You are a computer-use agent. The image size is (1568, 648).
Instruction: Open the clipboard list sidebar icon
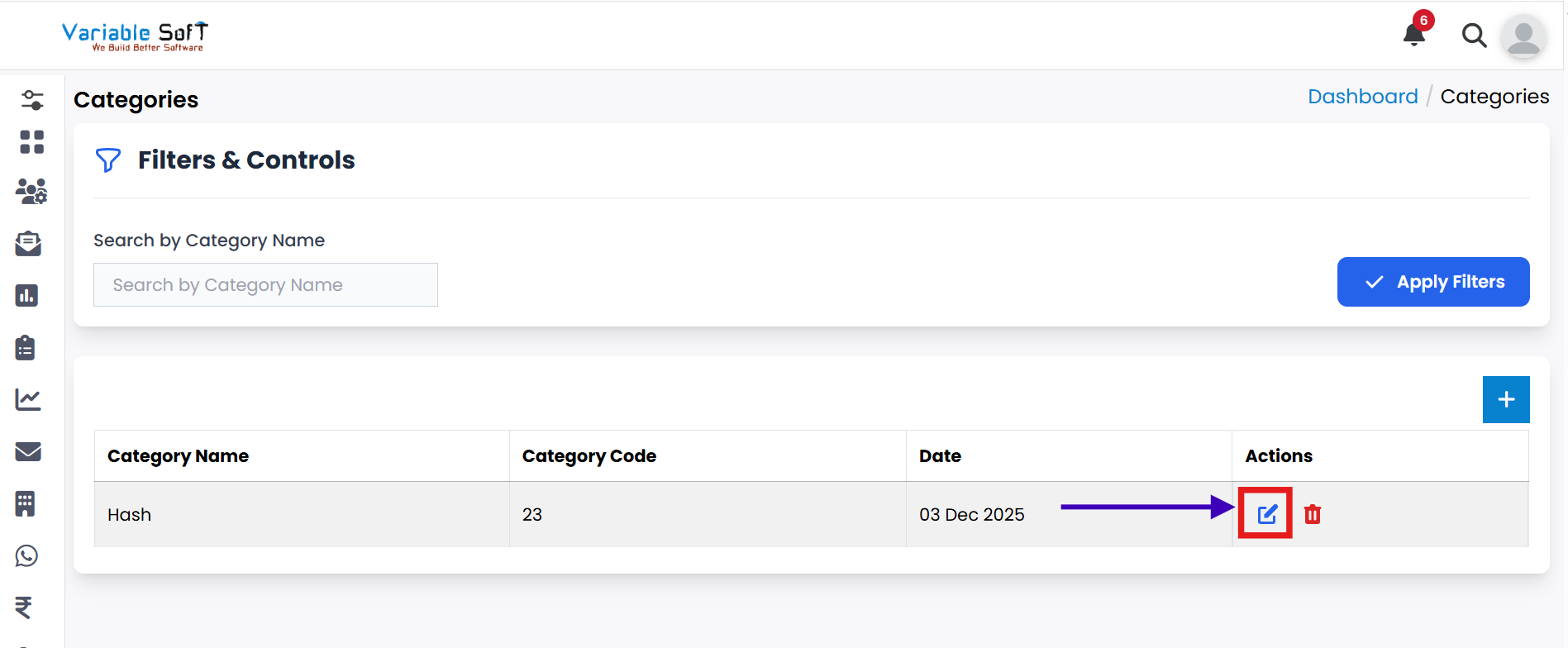coord(26,347)
